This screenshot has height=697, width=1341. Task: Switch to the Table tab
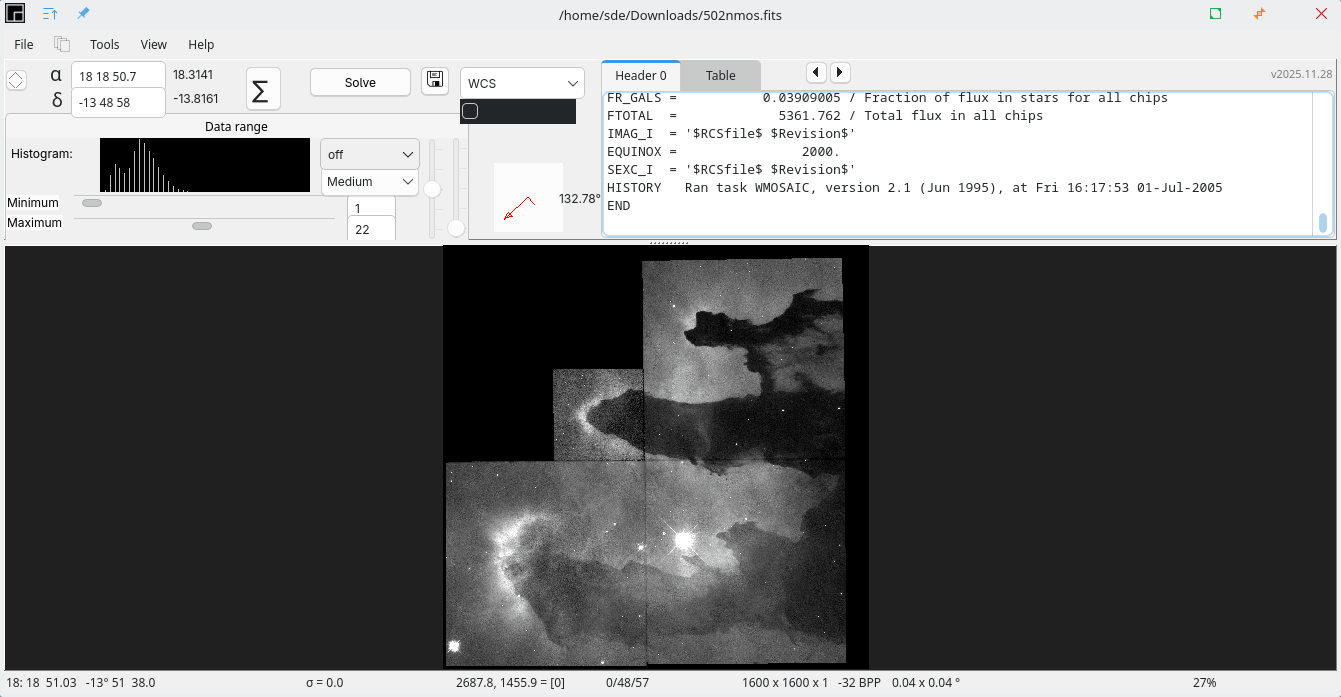pos(720,76)
